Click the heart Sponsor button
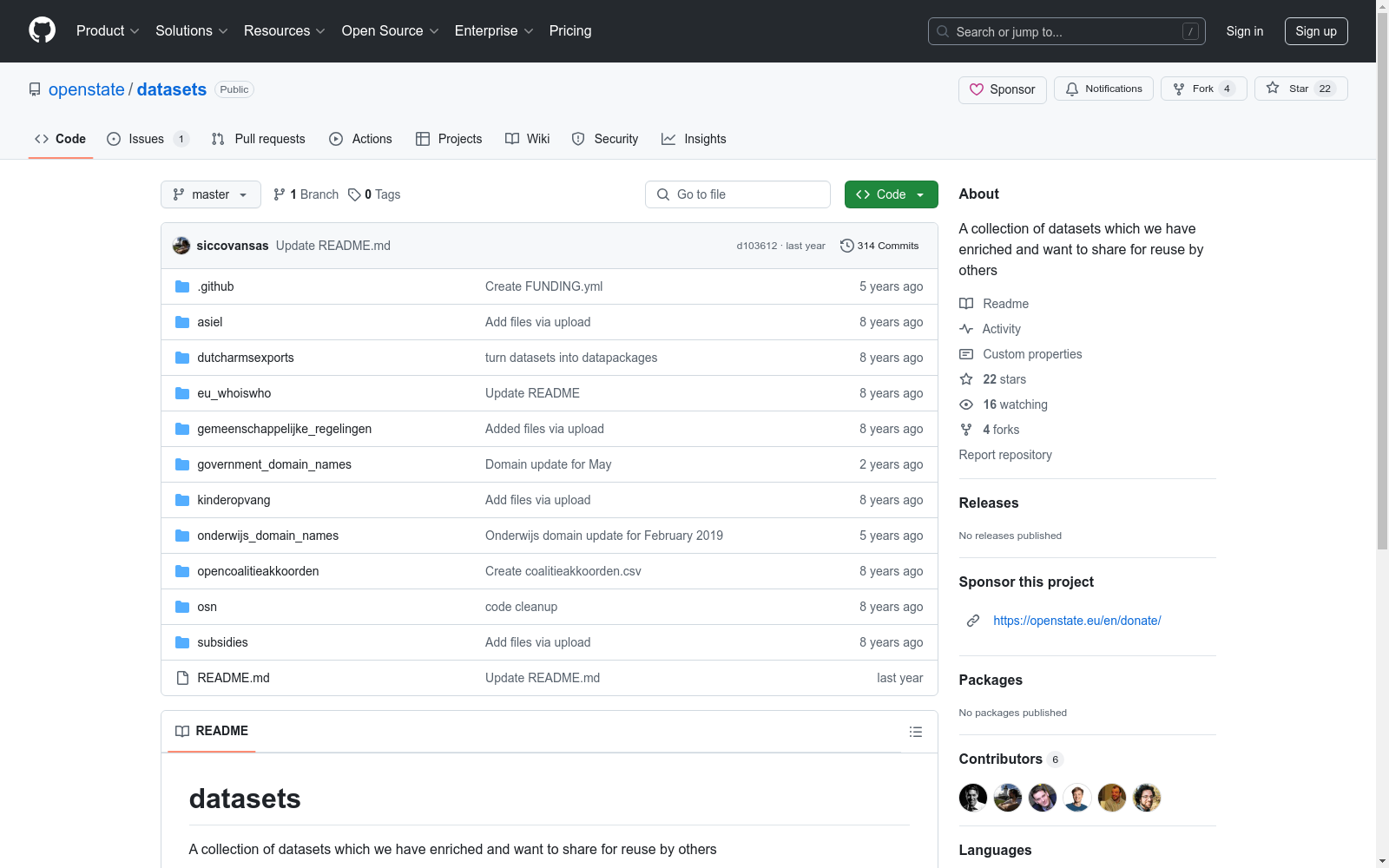Screen dimensions: 1389x868 [1003, 89]
